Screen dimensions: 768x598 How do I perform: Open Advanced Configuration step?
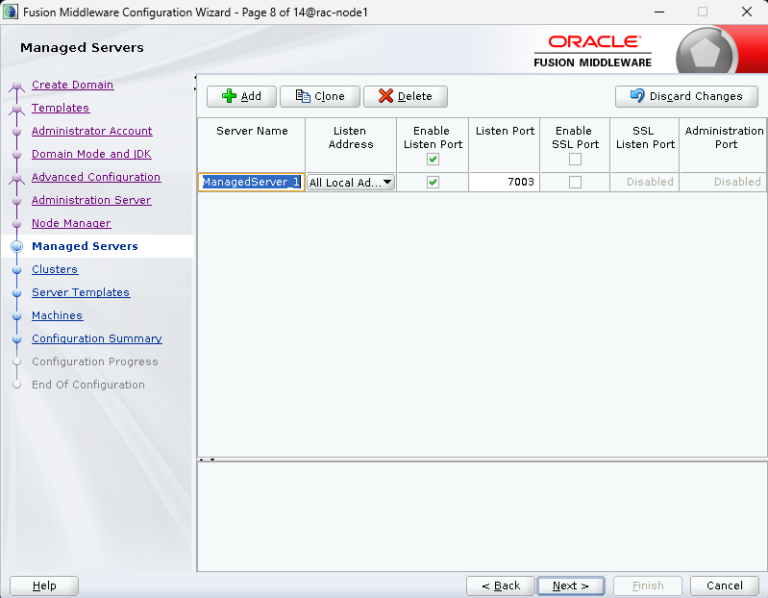(96, 177)
